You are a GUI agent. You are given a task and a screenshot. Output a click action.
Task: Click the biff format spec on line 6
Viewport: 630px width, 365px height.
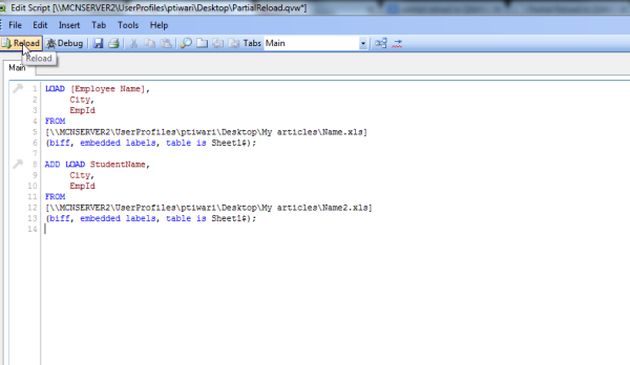point(59,143)
